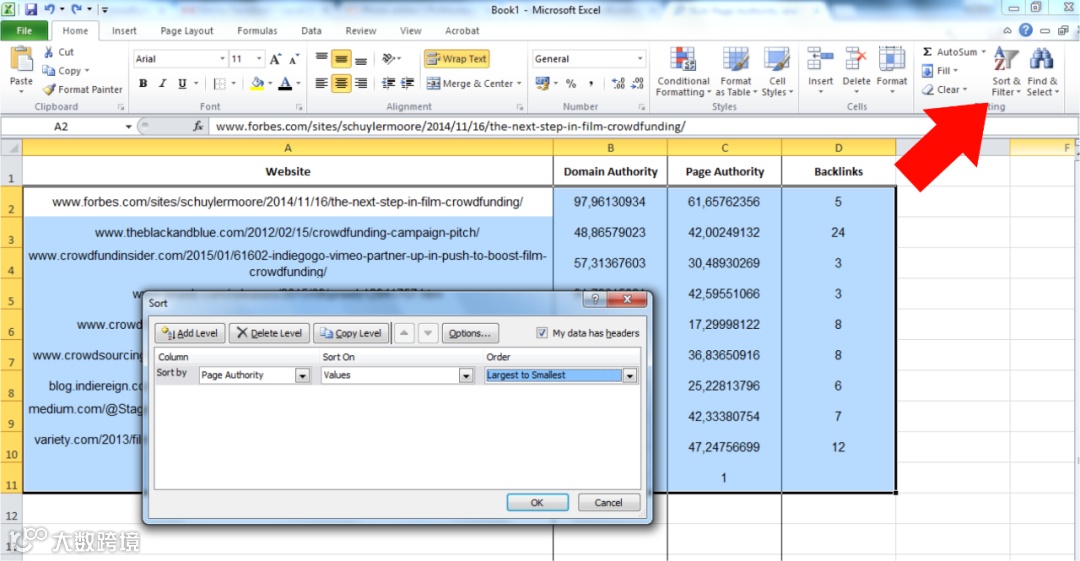This screenshot has height=561, width=1080.
Task: Click Decrease Indent icon
Action: 388,83
